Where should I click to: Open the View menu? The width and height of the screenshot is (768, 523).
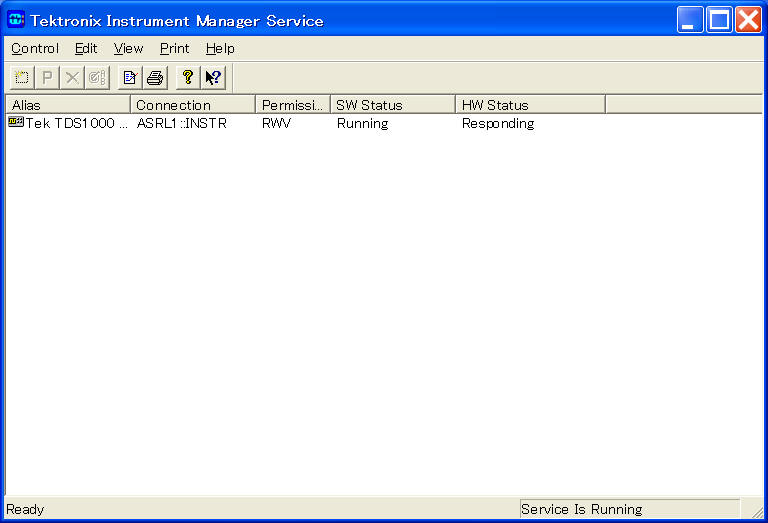tap(128, 48)
